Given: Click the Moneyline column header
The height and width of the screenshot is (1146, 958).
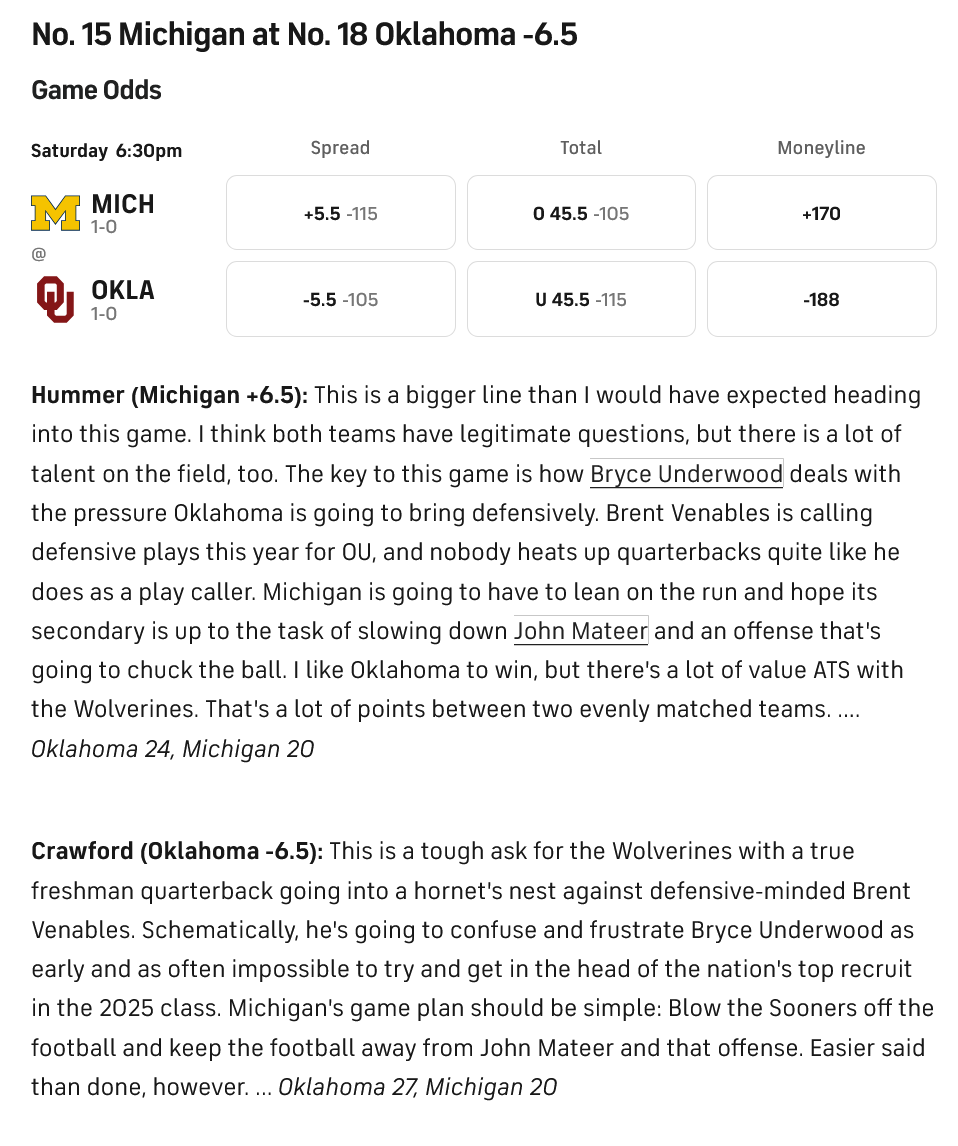Looking at the screenshot, I should (x=821, y=148).
